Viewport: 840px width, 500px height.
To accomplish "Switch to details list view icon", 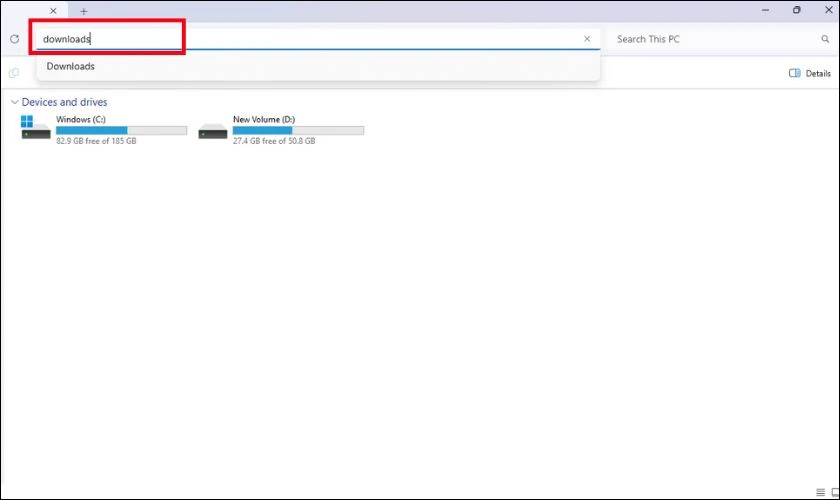I will click(x=820, y=492).
